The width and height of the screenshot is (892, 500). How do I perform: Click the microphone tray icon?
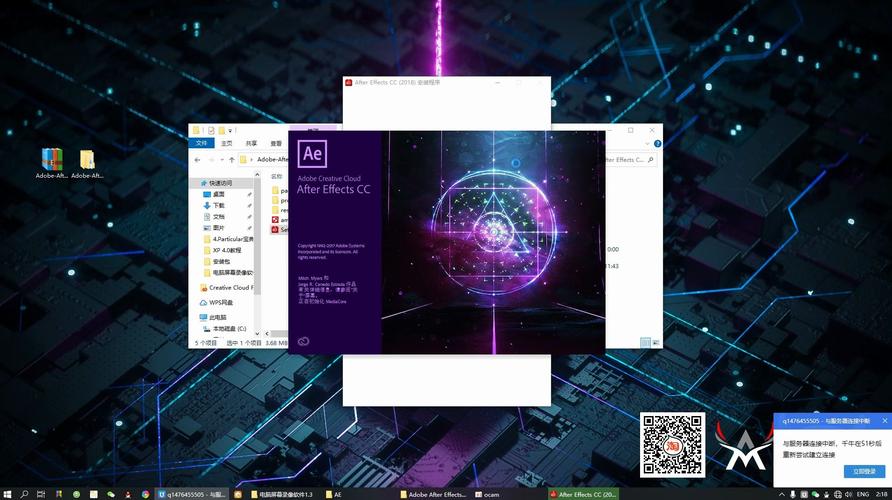click(x=792, y=494)
